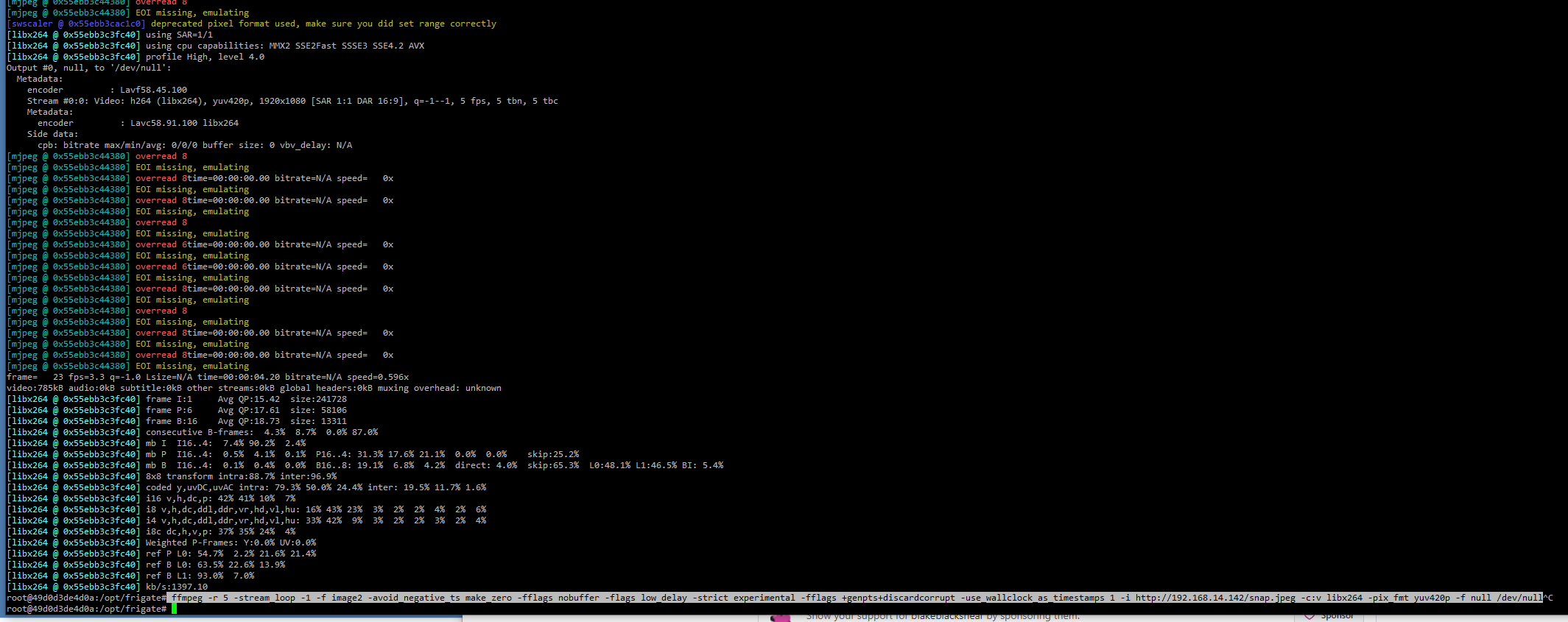1568x622 pixels.
Task: Click the 'coded y,uvDC,uvAC intra' line
Action: pyautogui.click(x=247, y=487)
